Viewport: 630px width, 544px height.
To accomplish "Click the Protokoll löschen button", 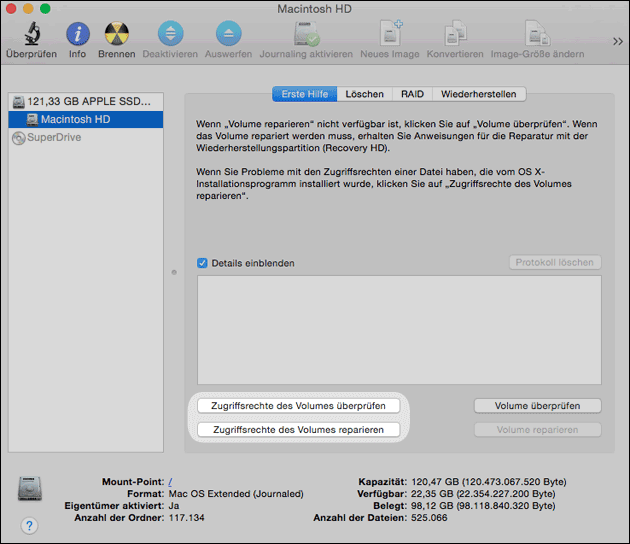I will click(555, 262).
